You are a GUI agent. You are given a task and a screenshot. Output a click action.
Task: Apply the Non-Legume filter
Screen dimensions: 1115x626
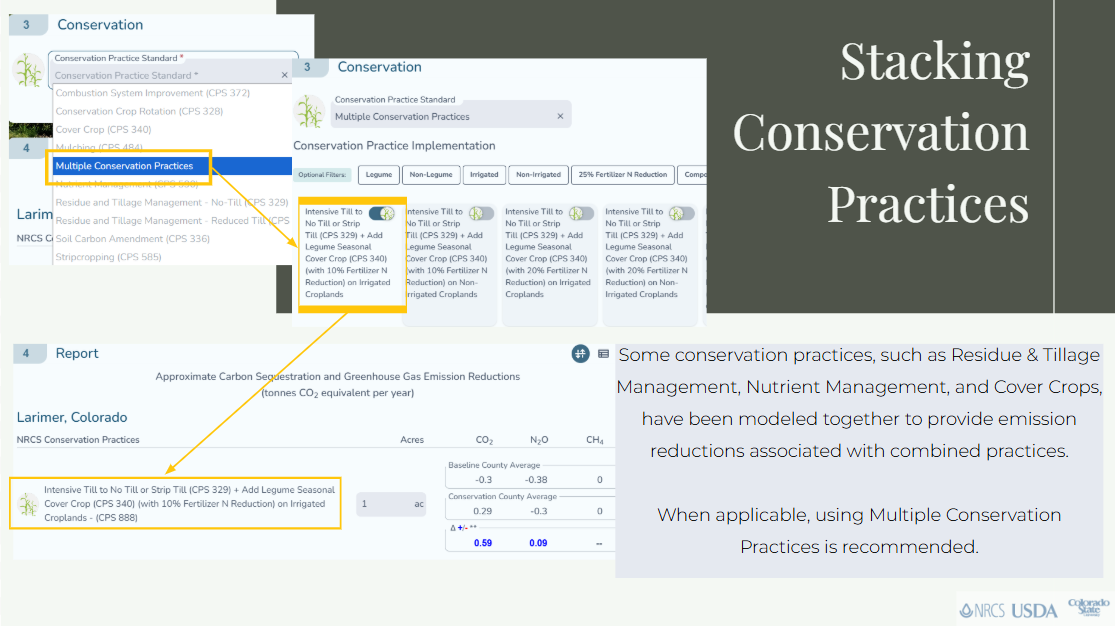pyautogui.click(x=431, y=174)
